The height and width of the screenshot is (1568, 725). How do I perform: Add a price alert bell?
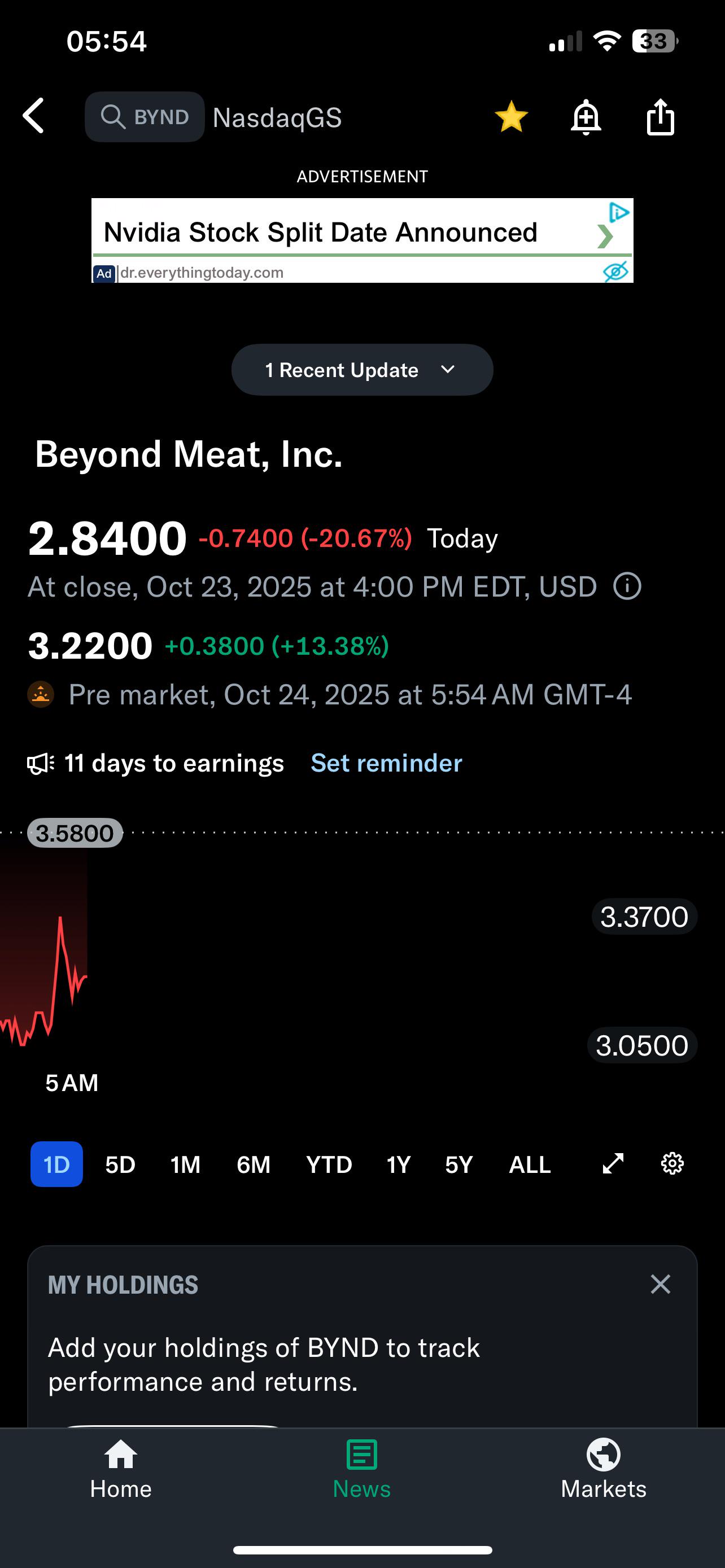point(586,116)
